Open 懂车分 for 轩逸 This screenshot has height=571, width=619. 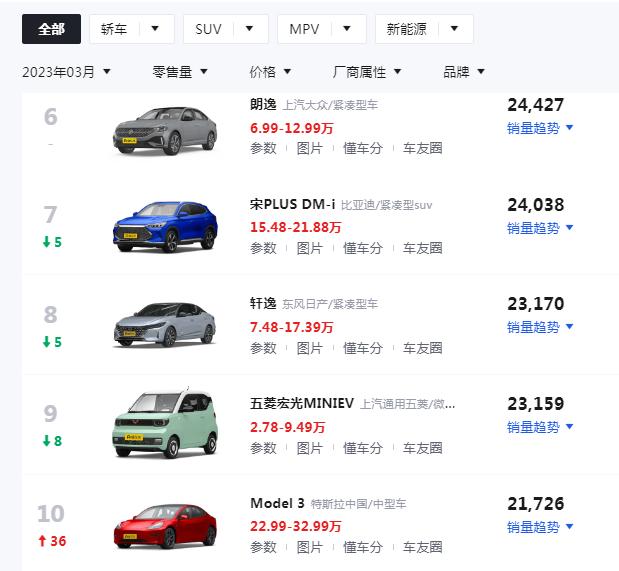point(363,348)
